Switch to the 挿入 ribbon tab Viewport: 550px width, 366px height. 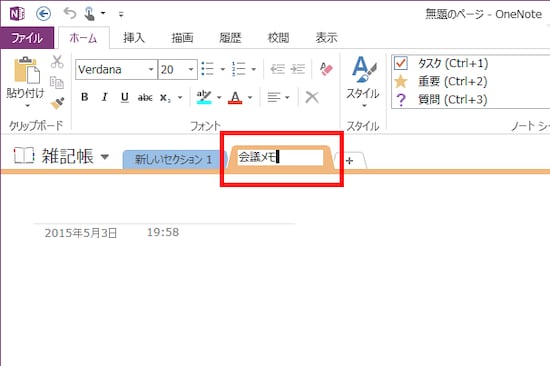[x=134, y=38]
